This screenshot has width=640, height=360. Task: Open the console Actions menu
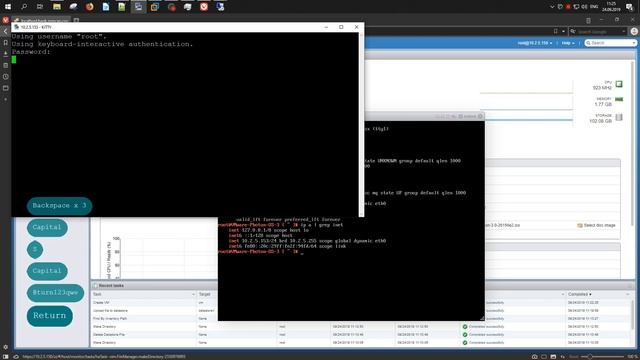(x=467, y=116)
